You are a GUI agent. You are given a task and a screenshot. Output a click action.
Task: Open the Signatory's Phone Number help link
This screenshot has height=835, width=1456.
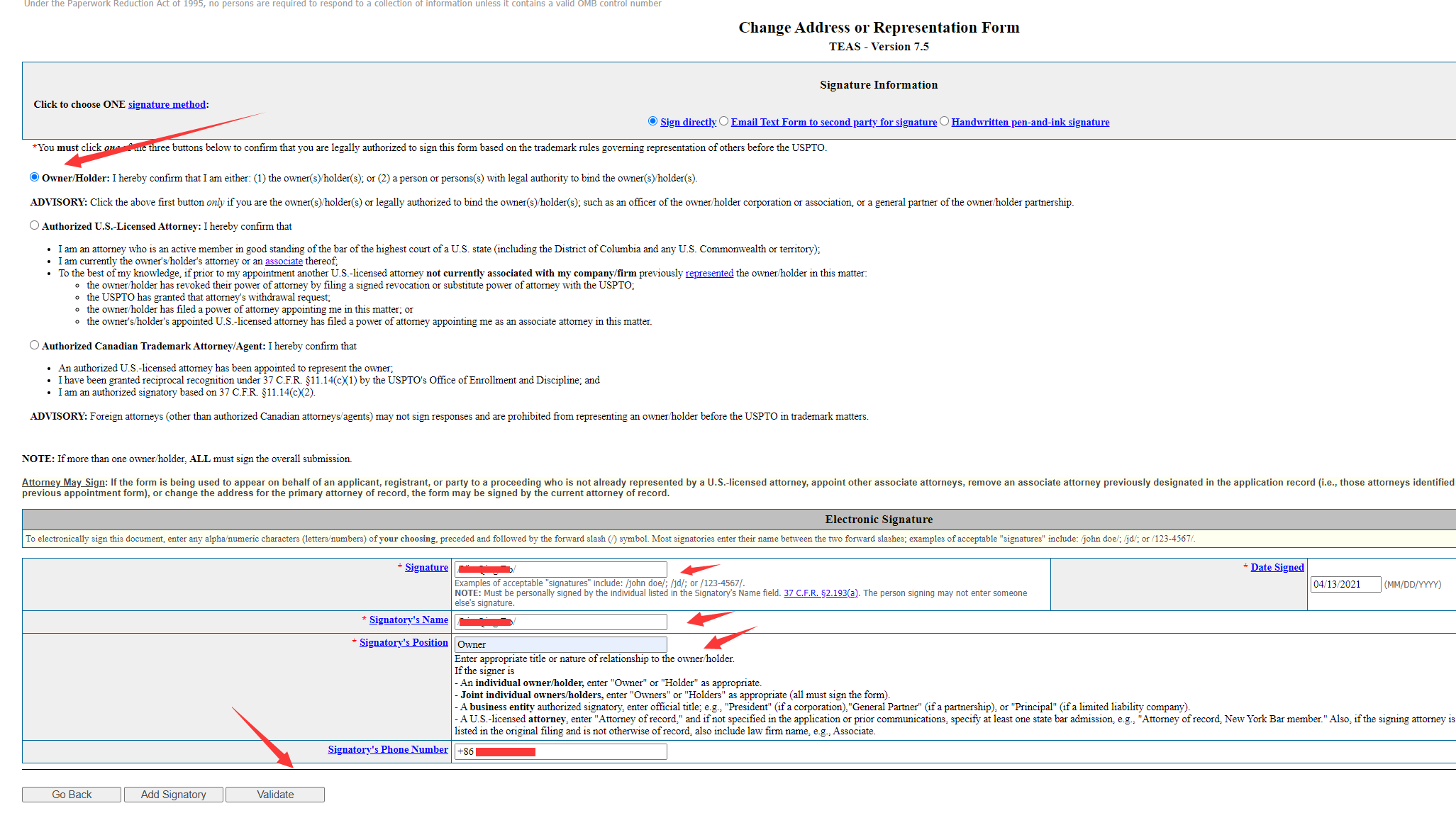[388, 749]
